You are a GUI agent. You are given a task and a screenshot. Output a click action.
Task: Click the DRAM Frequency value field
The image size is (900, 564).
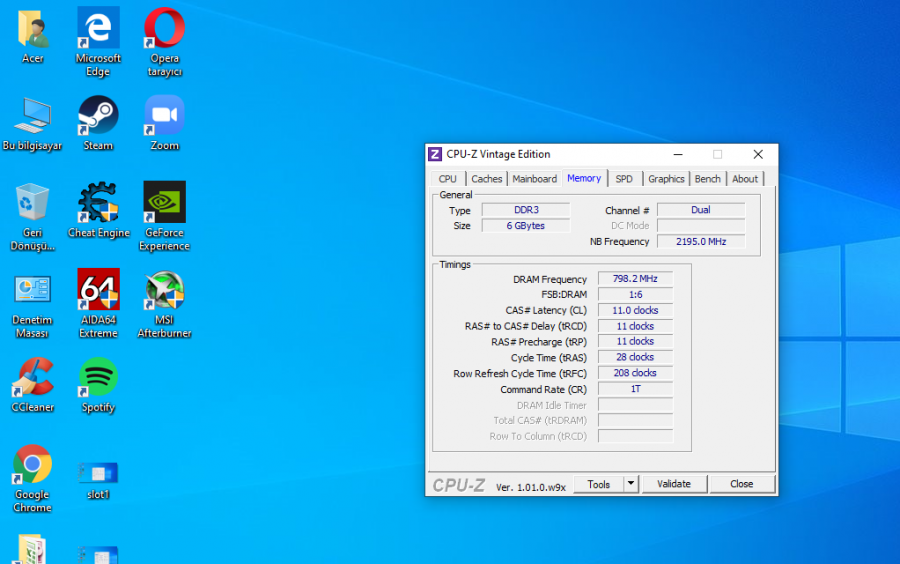(635, 279)
